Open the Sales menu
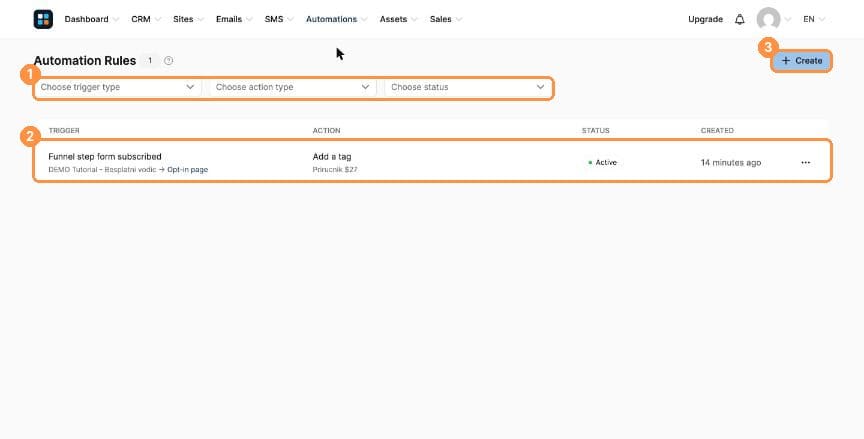Image resolution: width=864 pixels, height=439 pixels. click(x=446, y=19)
